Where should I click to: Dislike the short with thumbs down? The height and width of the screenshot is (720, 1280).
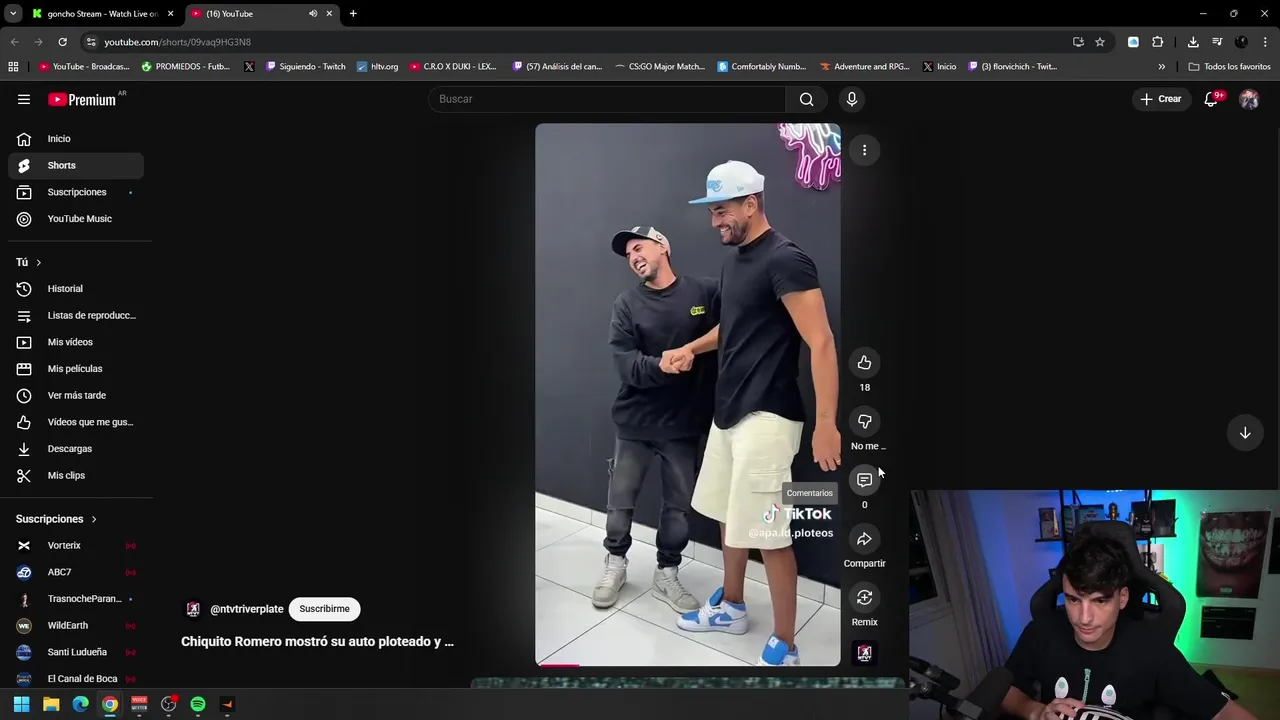(x=864, y=422)
